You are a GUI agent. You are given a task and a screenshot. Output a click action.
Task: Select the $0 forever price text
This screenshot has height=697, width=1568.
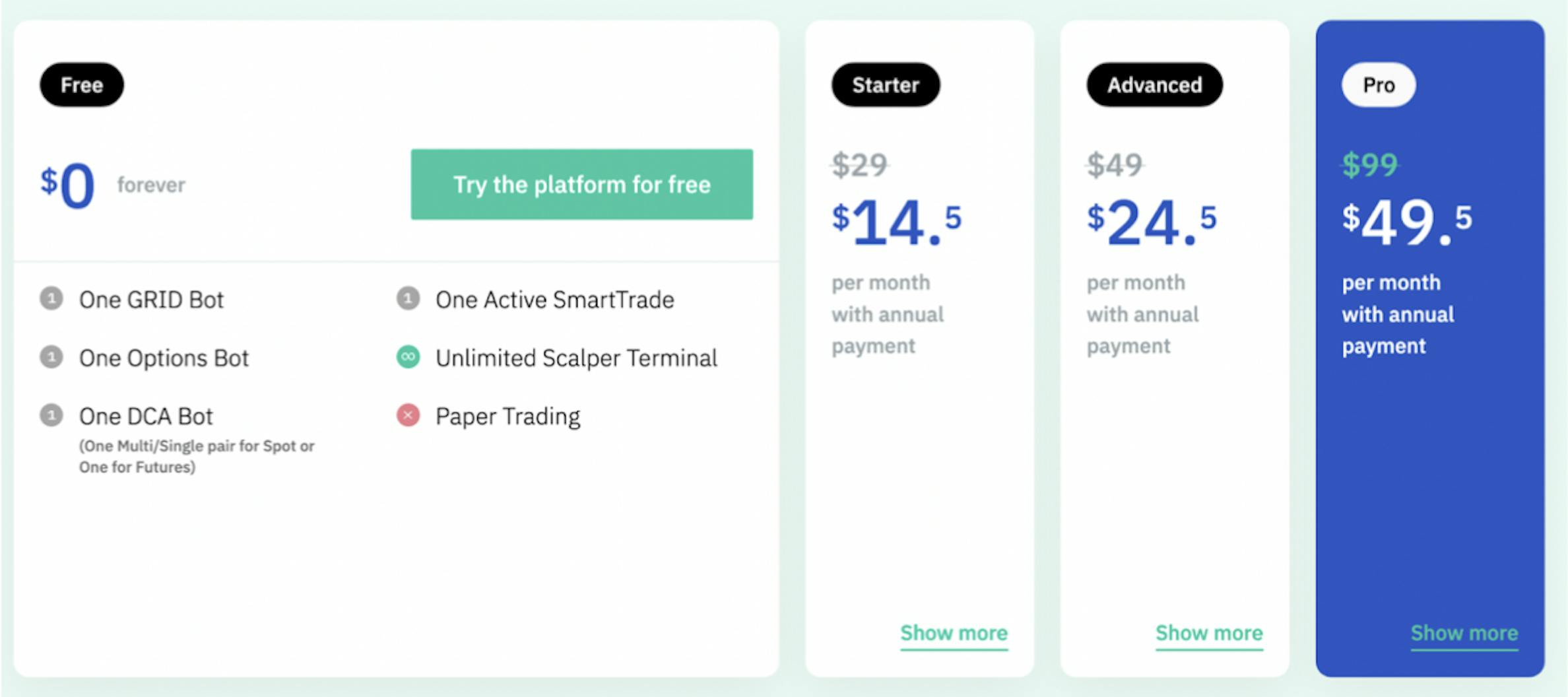click(67, 186)
